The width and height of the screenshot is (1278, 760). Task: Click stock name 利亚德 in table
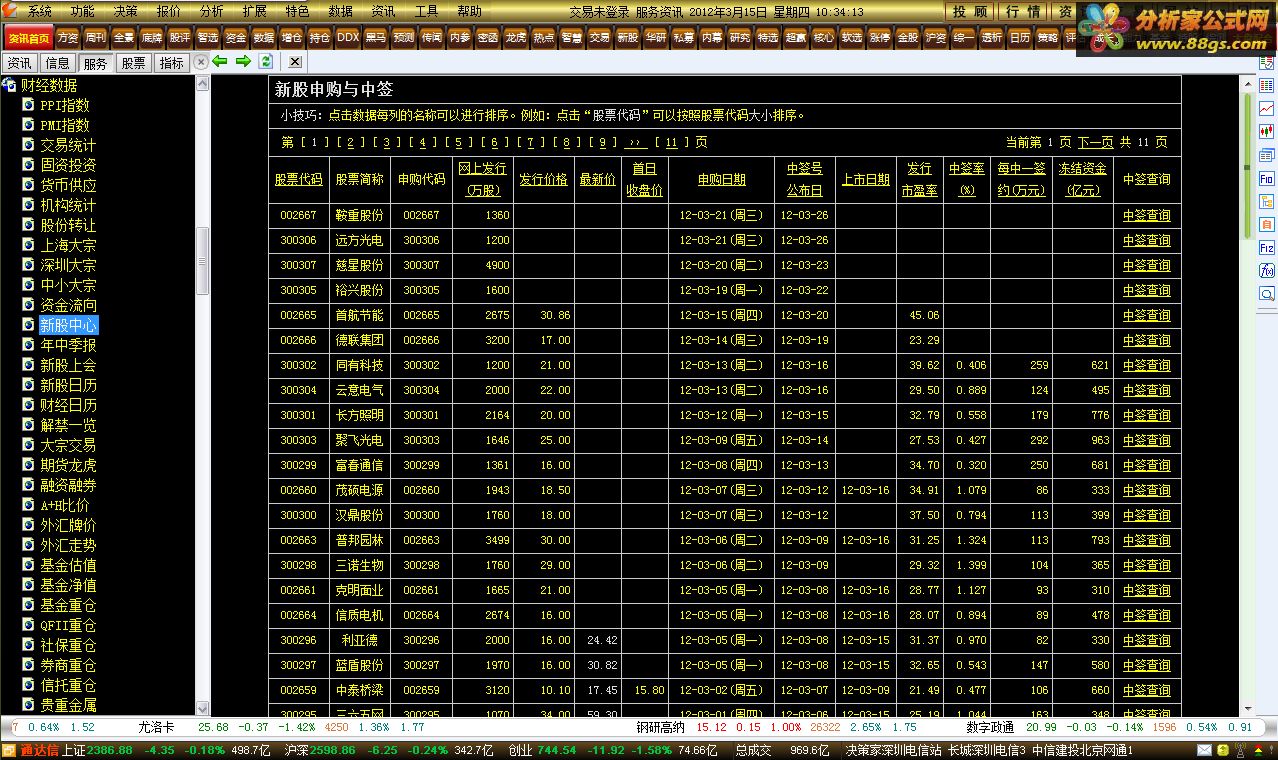click(359, 640)
